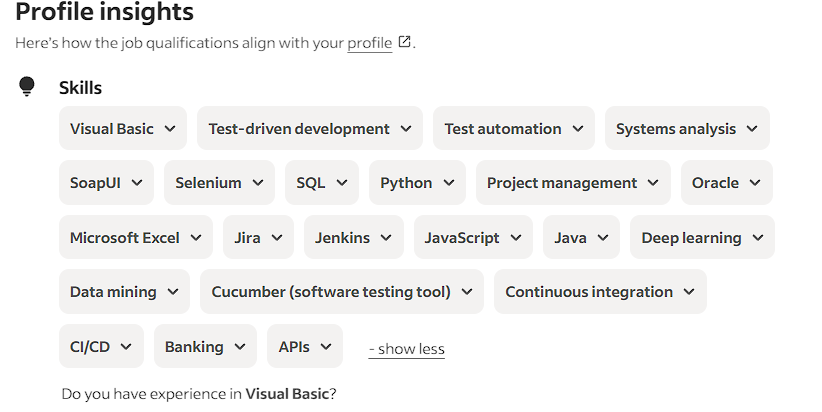822x412 pixels.
Task: Click the external link icon beside profile
Action: (404, 41)
